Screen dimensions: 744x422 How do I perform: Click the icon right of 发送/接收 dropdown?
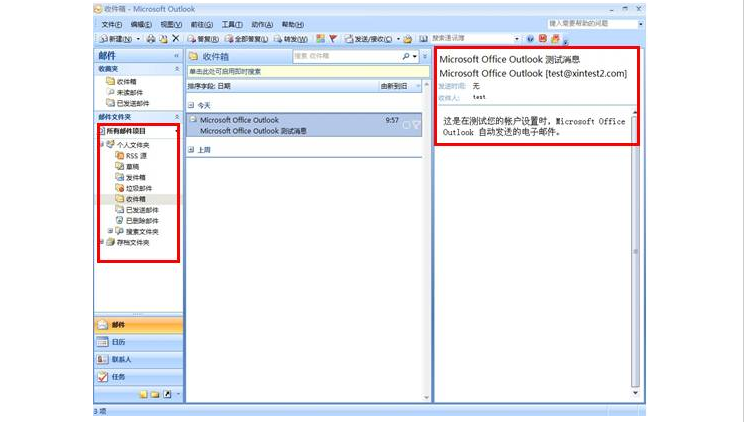408,39
